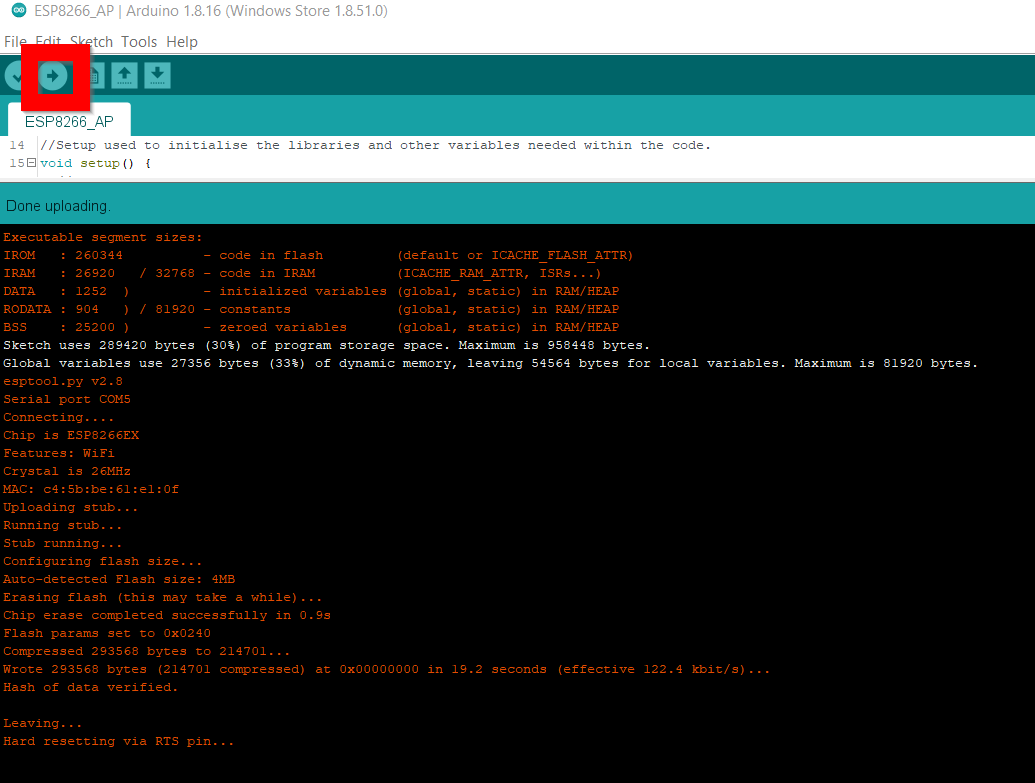Select the ESP8266_AP sketch tab
The width and height of the screenshot is (1035, 783).
tap(69, 121)
